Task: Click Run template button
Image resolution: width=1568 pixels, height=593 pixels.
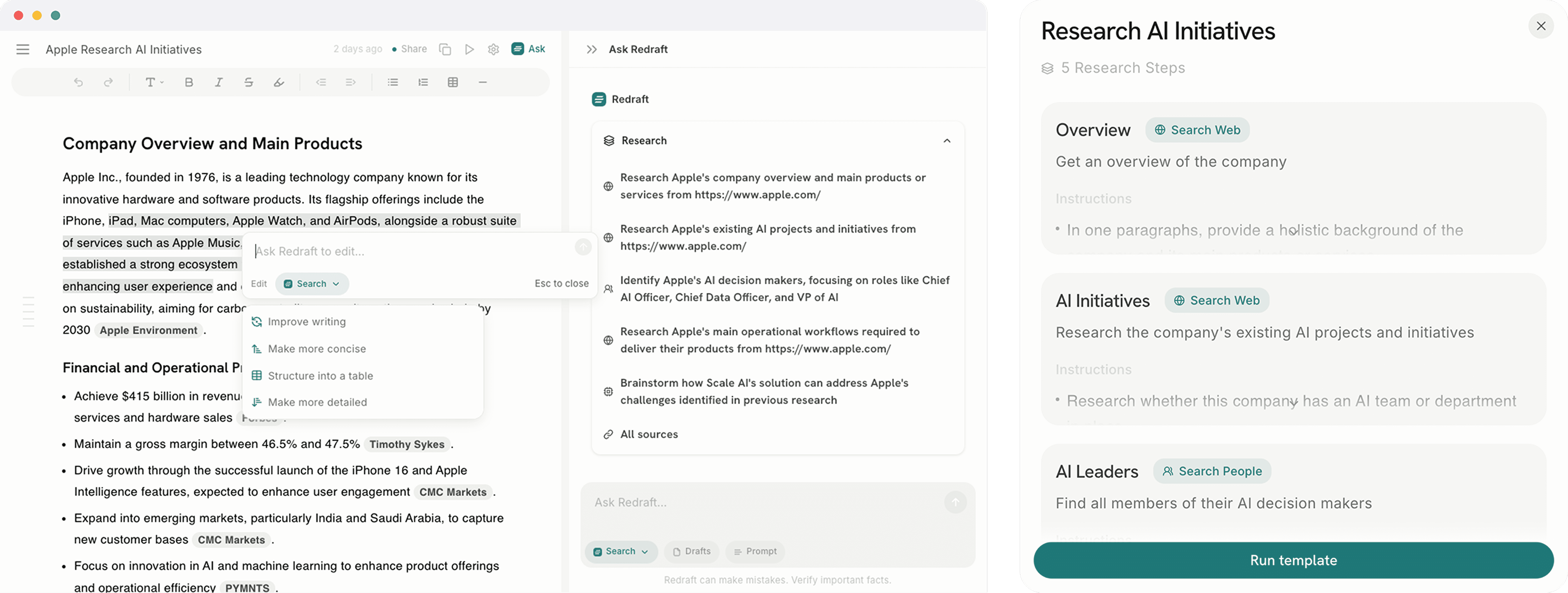Action: (x=1293, y=560)
